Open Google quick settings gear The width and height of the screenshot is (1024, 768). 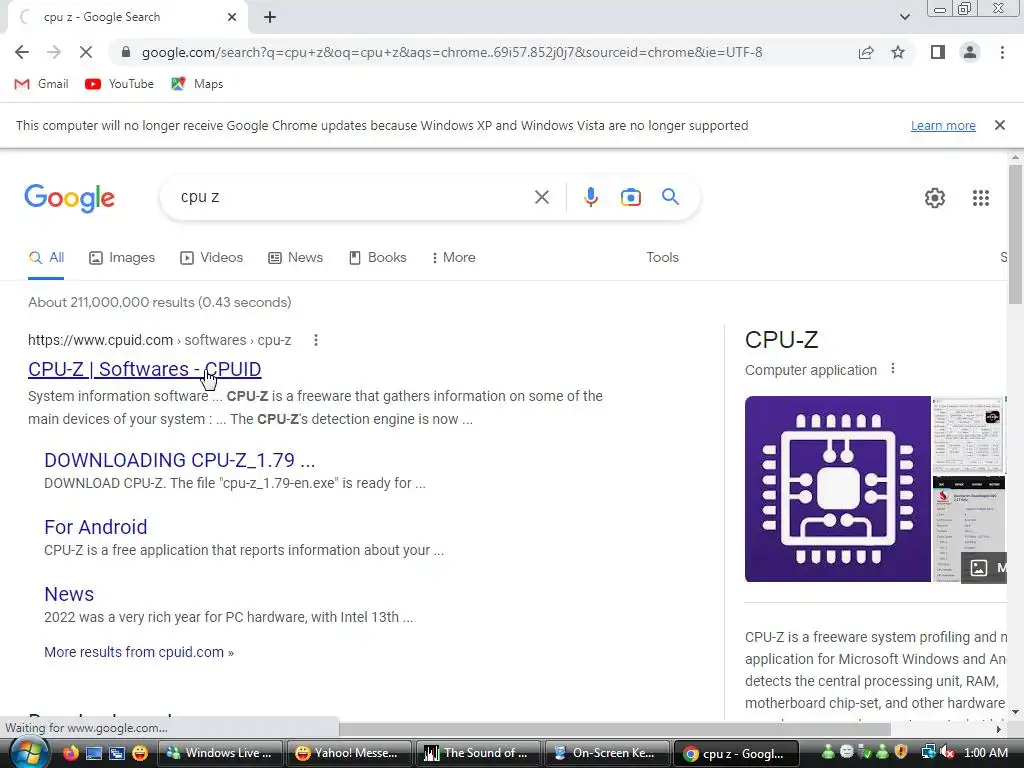935,198
